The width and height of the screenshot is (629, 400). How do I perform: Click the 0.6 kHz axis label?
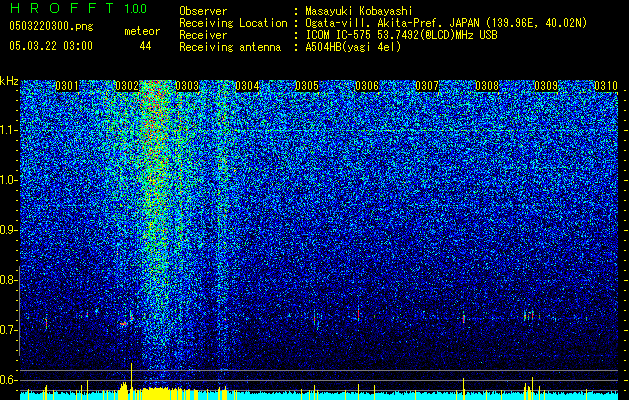pyautogui.click(x=8, y=380)
